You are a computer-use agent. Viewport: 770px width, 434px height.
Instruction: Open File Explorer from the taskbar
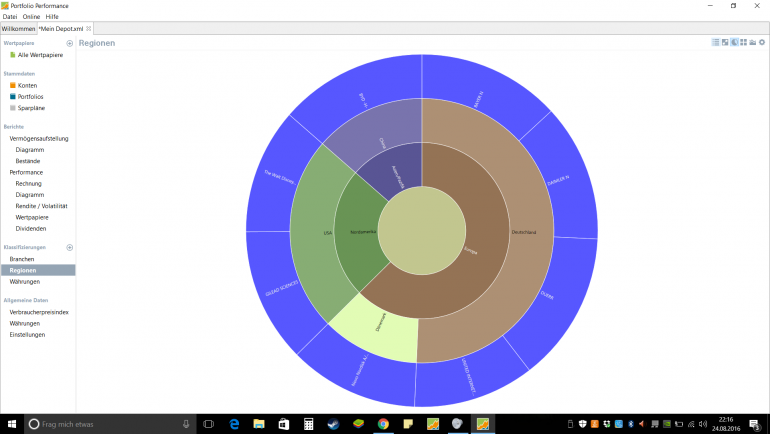(259, 424)
